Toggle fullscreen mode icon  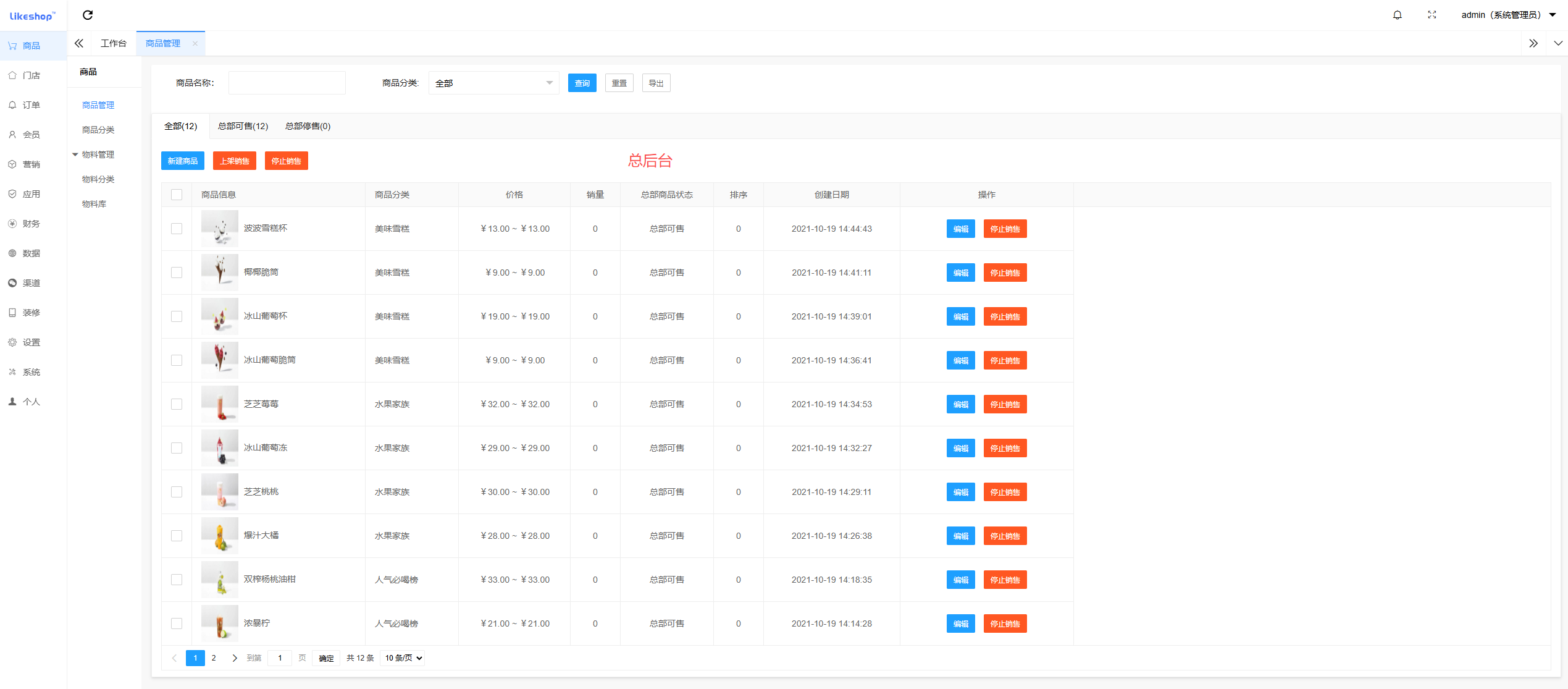1432,15
